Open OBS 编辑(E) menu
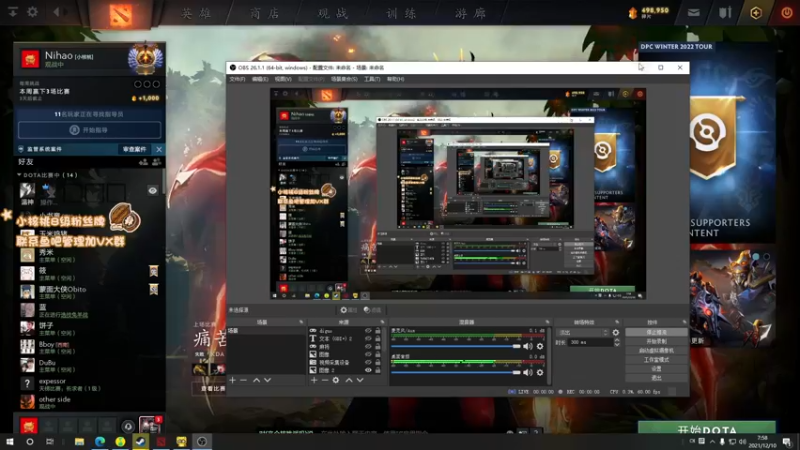The height and width of the screenshot is (450, 800). pyautogui.click(x=260, y=79)
